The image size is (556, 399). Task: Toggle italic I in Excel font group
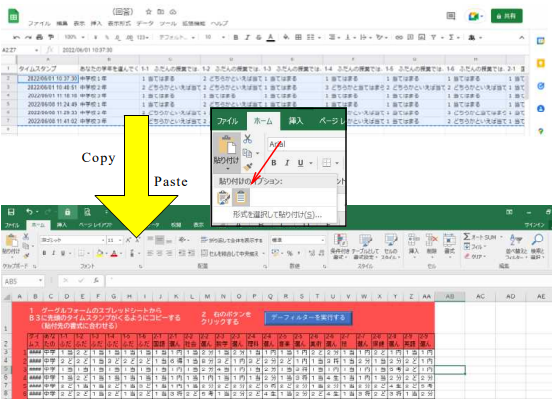click(x=54, y=253)
